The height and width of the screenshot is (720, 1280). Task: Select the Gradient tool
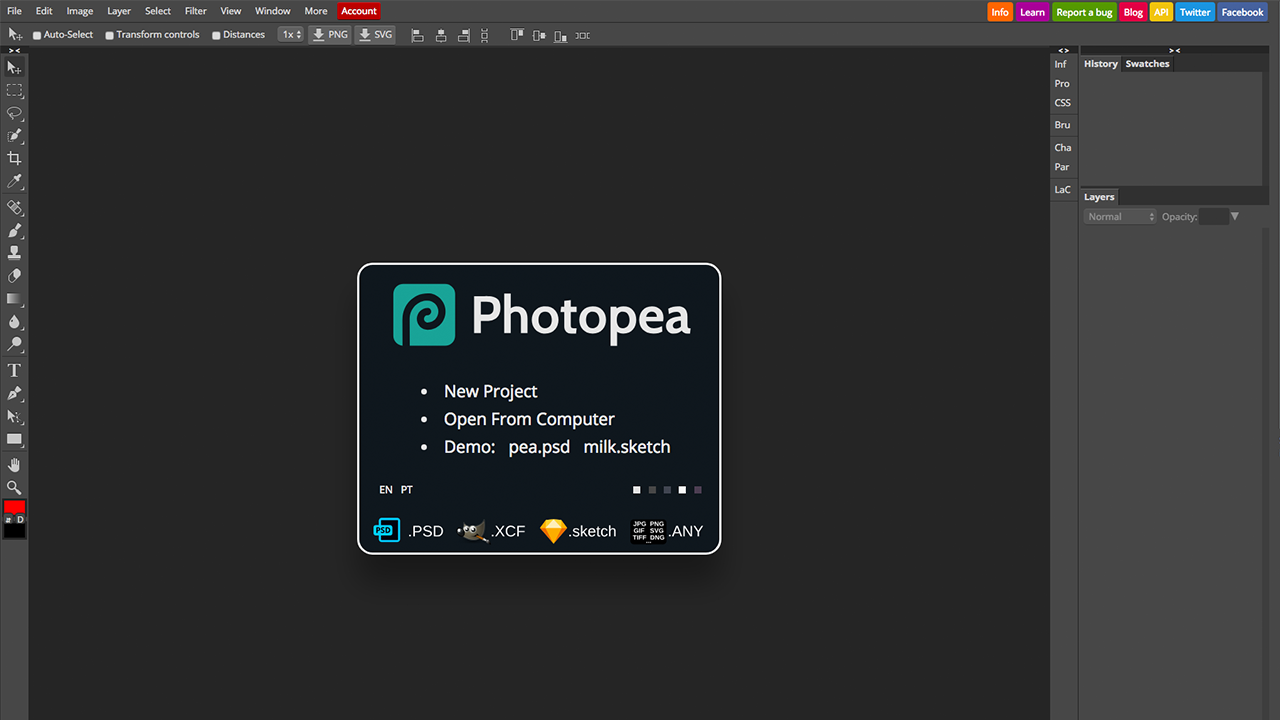point(14,299)
